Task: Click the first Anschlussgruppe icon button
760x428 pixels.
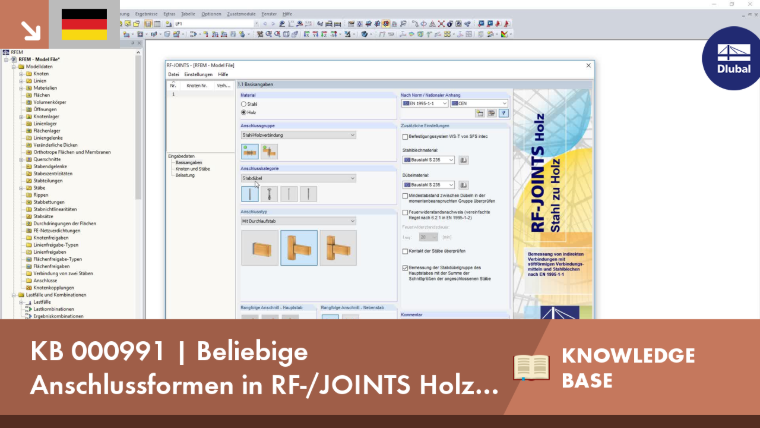Action: [x=250, y=152]
